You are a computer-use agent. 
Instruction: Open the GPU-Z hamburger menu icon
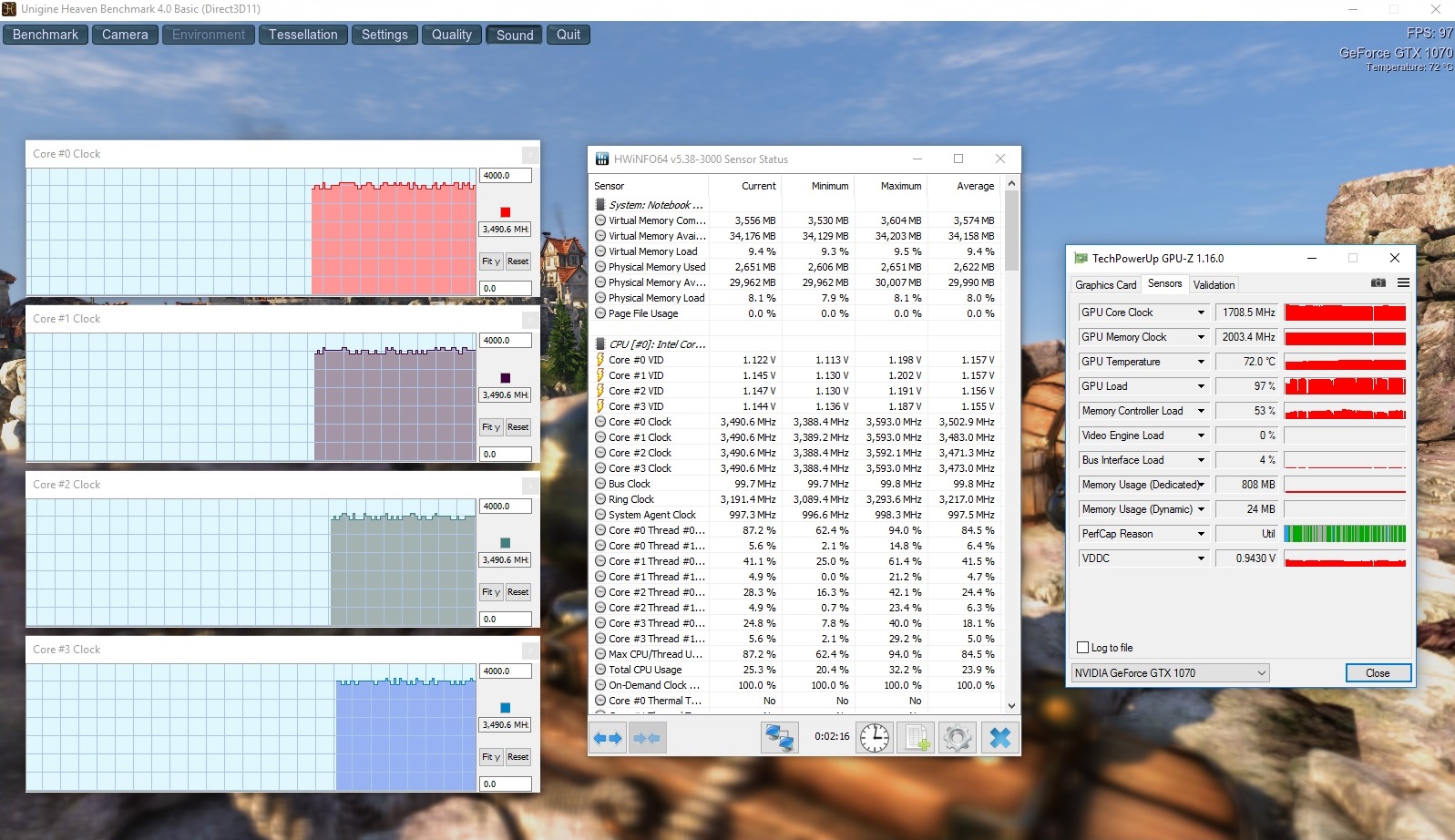(1403, 283)
